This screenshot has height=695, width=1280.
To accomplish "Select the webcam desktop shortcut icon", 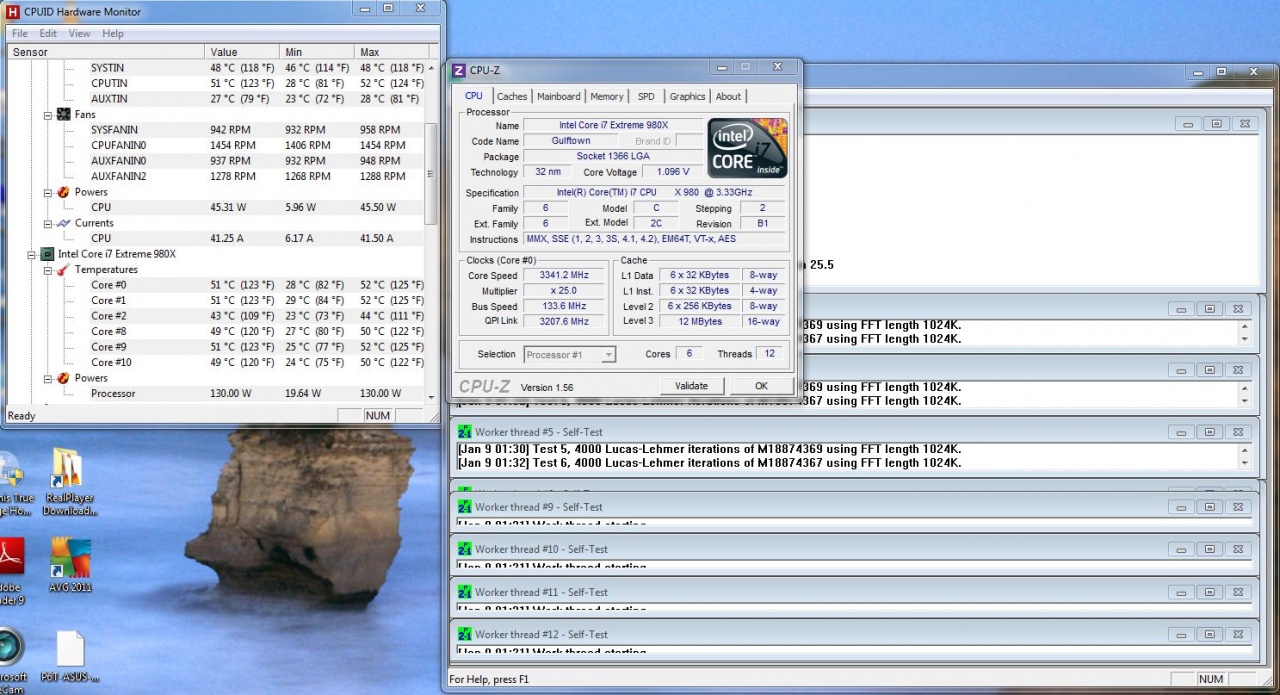I will (x=12, y=655).
